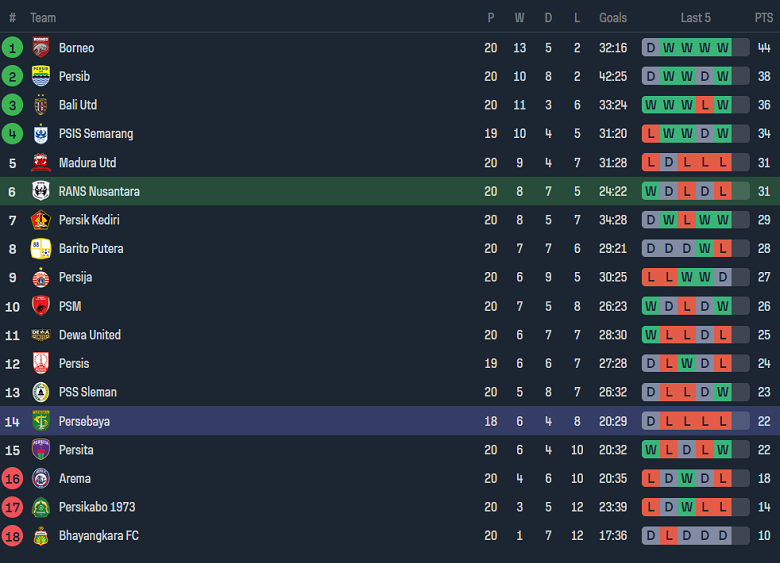
Task: Click the Arema team crest
Action: [41, 479]
